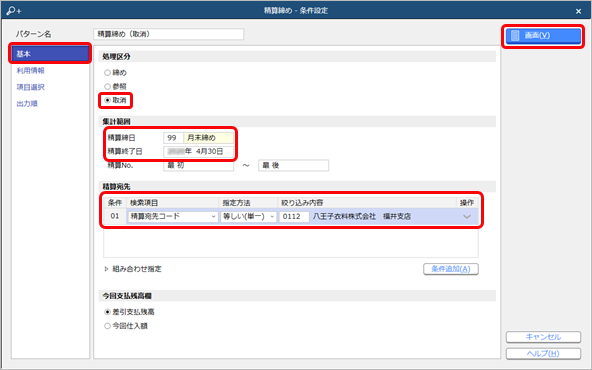Click the 条件追加(A) button

(451, 269)
